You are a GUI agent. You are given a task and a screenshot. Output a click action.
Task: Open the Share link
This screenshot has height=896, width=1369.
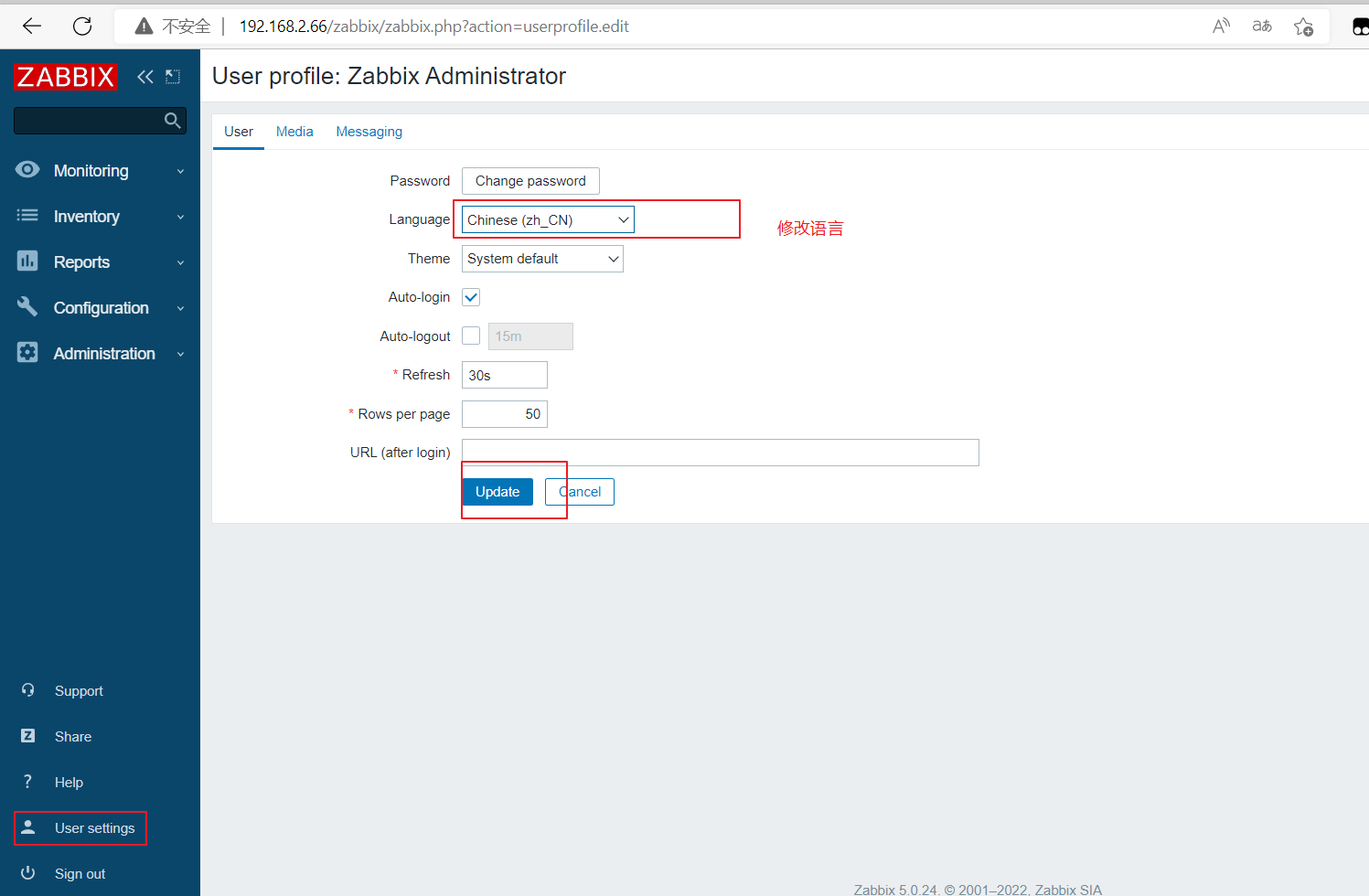pos(73,737)
